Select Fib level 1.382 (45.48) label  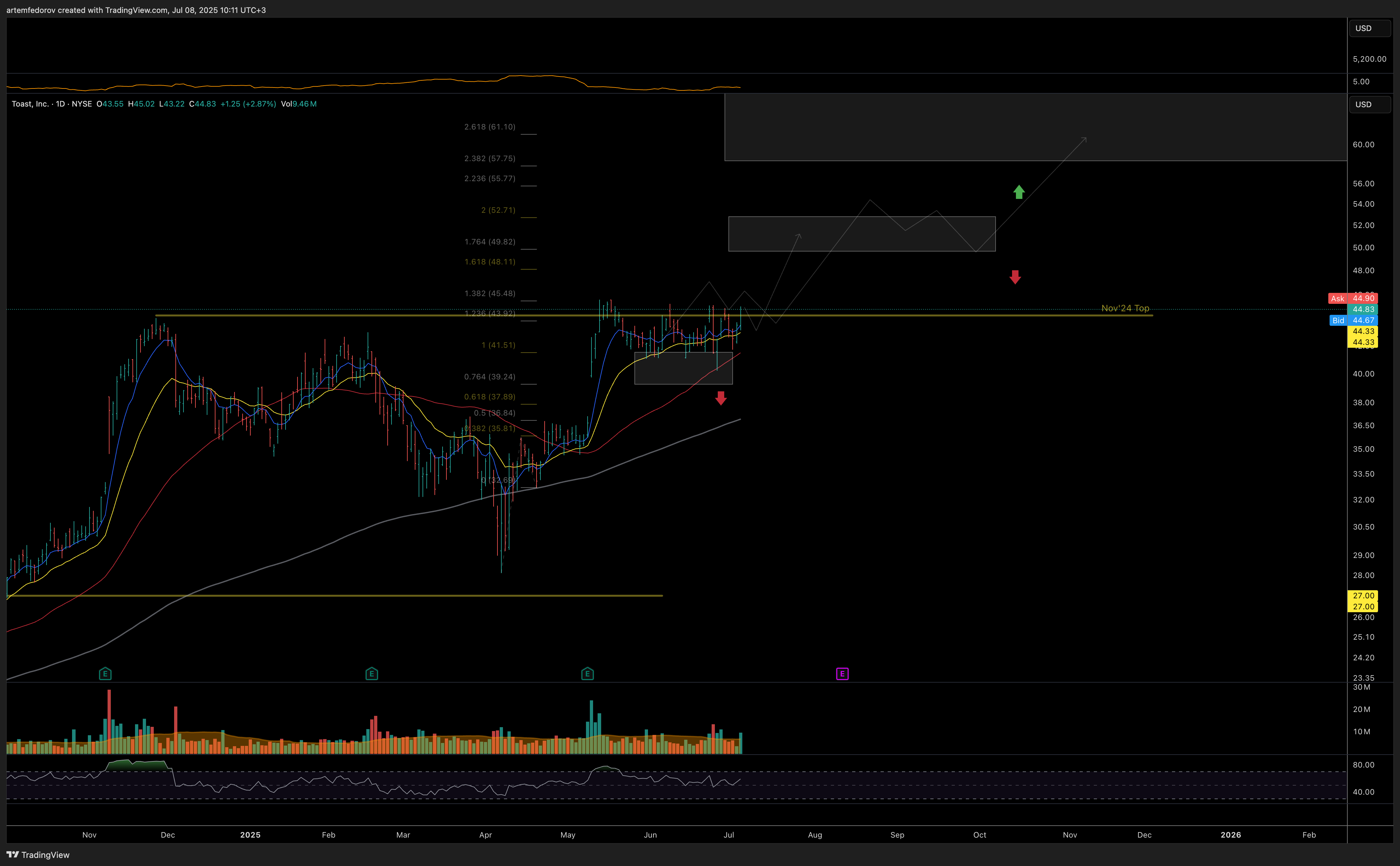pyautogui.click(x=490, y=293)
